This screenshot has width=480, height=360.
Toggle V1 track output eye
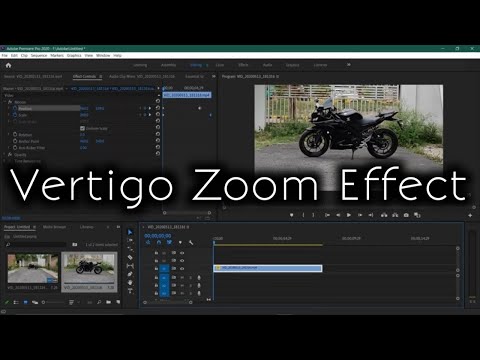(182, 268)
